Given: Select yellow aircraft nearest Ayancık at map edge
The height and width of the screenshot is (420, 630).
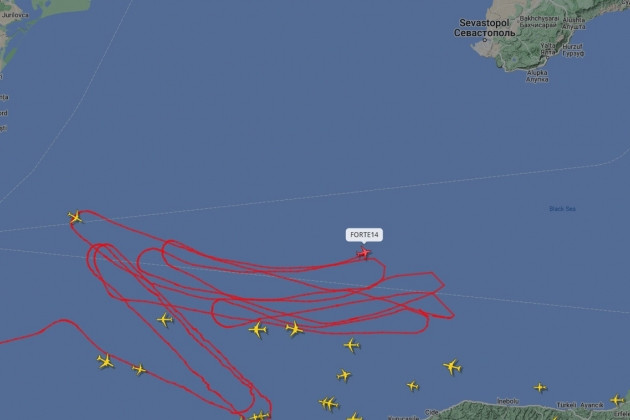Looking at the screenshot, I should click(x=618, y=400).
